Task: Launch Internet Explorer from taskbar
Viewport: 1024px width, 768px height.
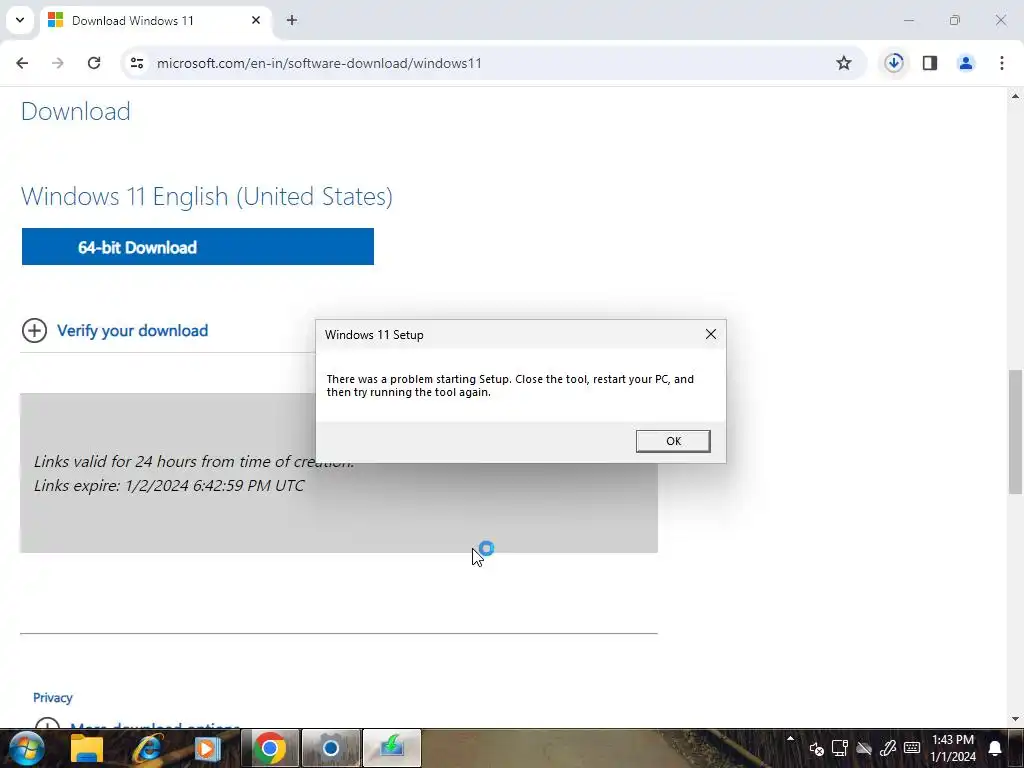Action: point(148,748)
